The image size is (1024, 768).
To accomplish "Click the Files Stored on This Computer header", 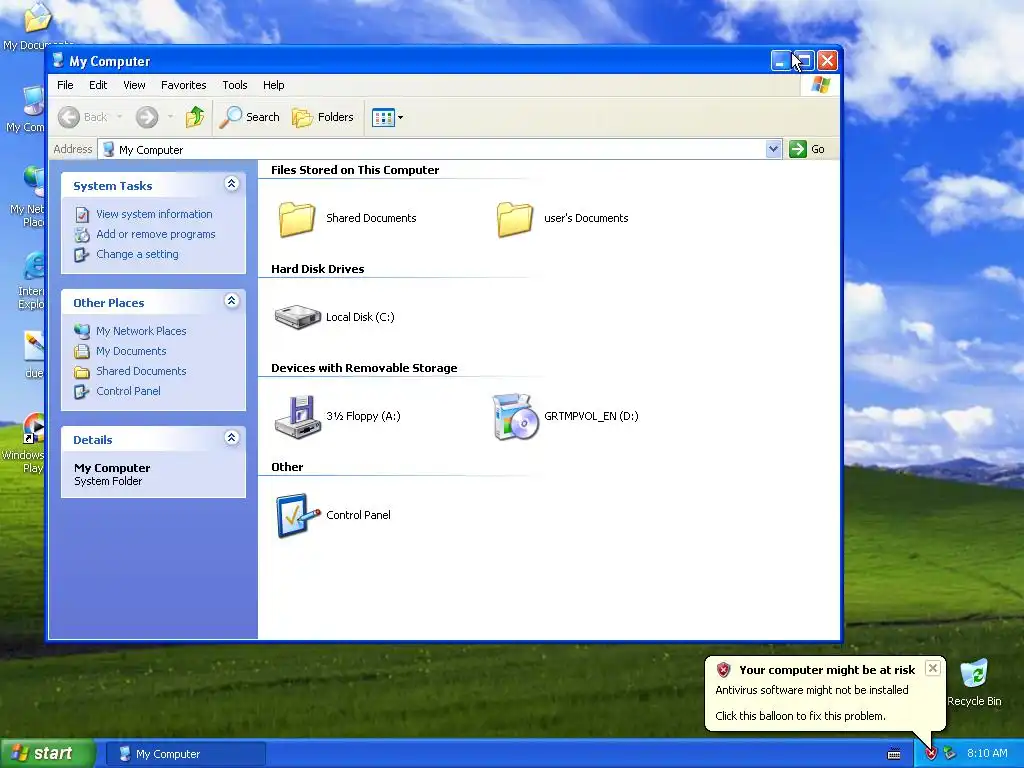I will [x=355, y=170].
